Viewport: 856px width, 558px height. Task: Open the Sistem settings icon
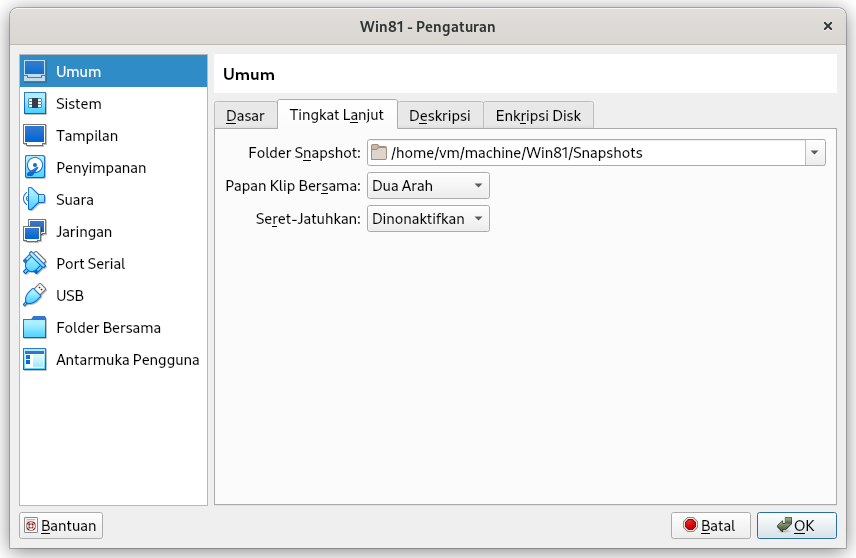coord(35,104)
